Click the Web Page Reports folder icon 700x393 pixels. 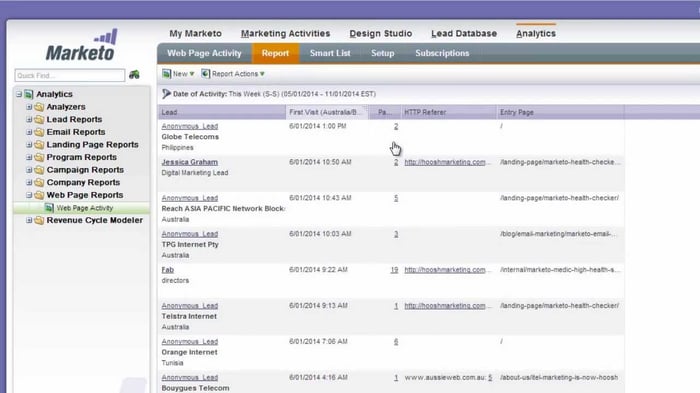39,195
